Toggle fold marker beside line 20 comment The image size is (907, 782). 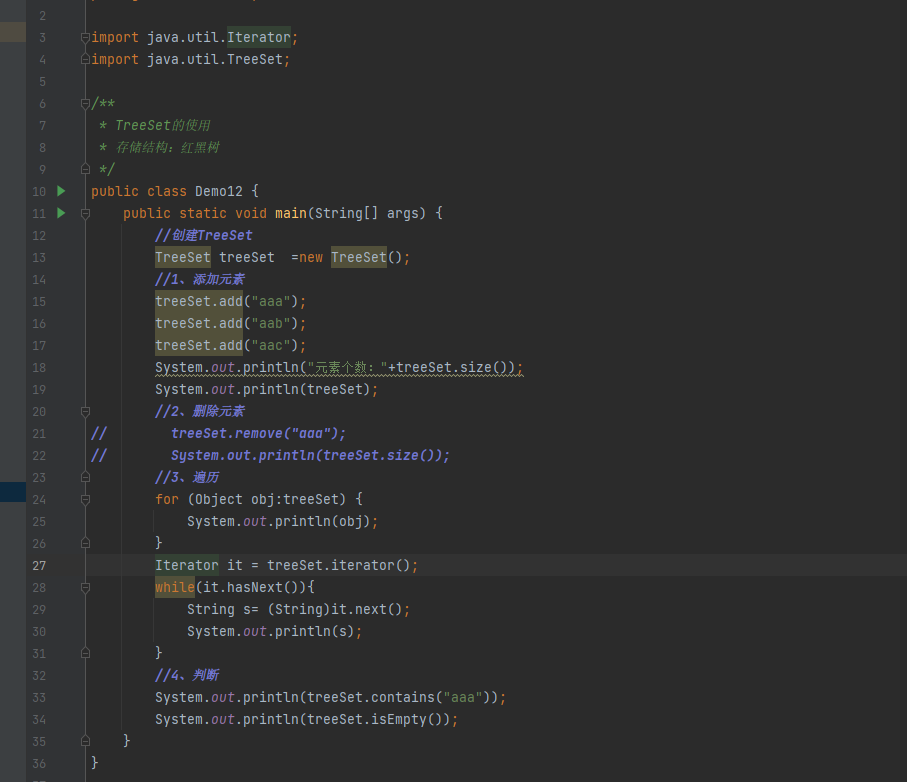point(86,411)
